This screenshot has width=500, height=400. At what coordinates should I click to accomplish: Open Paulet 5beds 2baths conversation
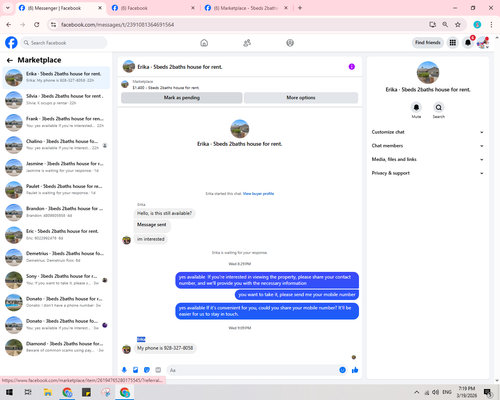(56, 190)
